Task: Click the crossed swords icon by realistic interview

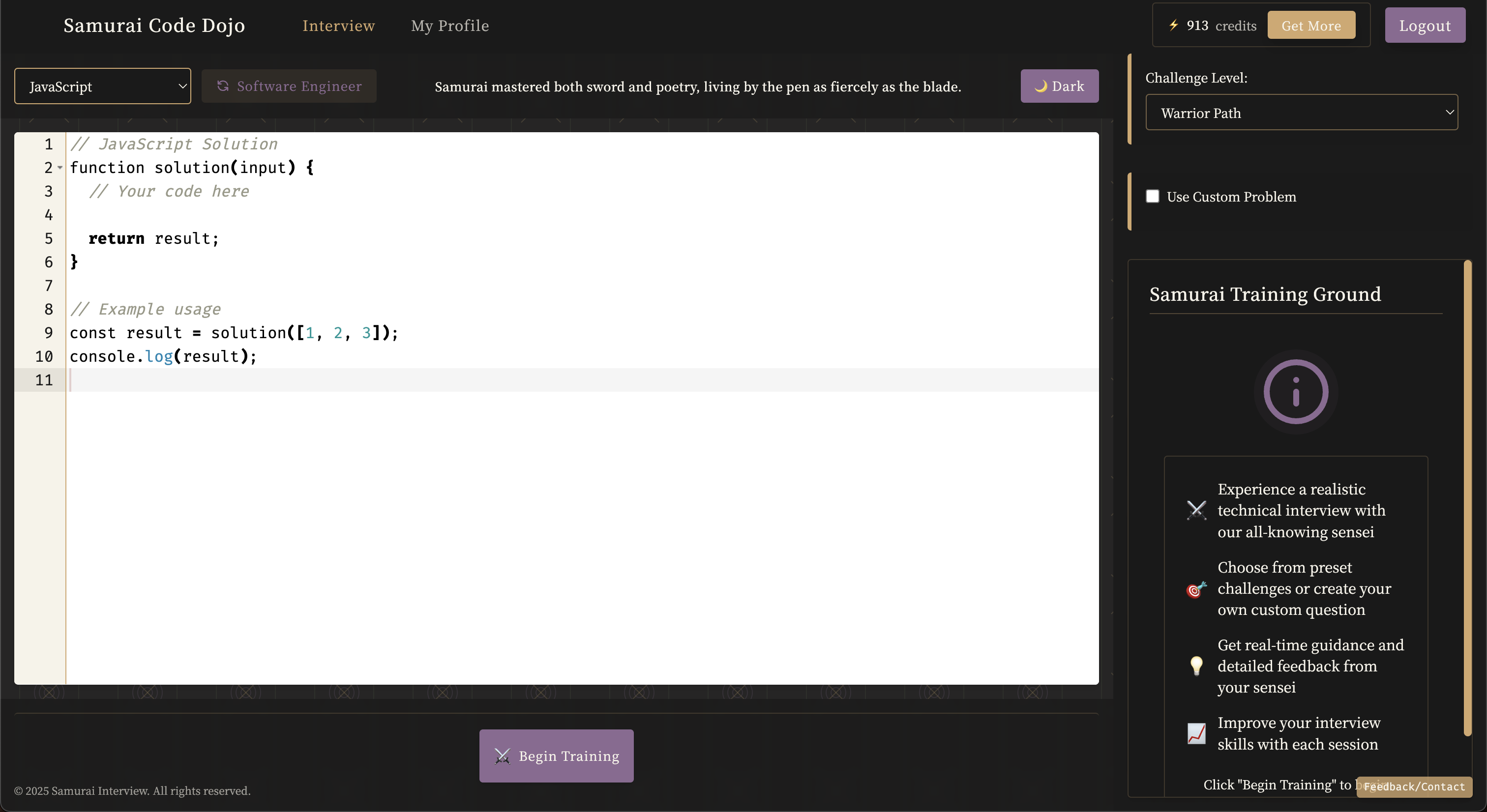Action: click(1196, 510)
